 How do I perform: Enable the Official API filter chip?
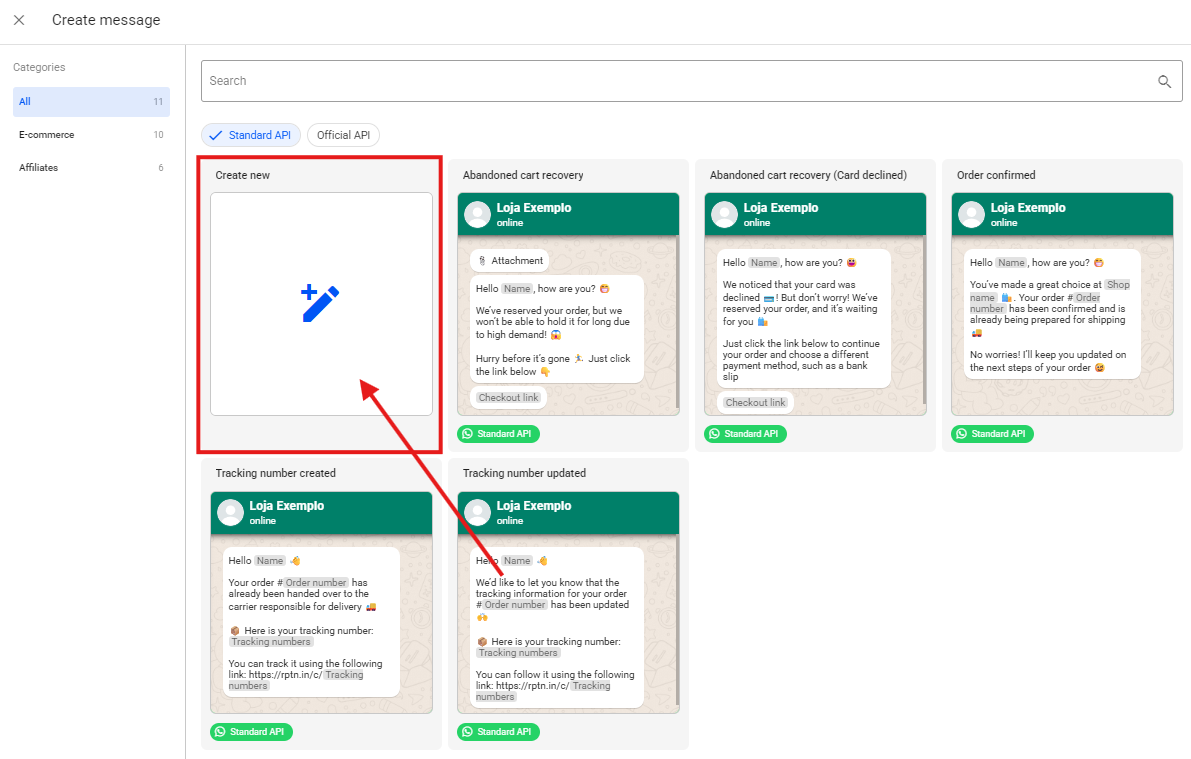click(x=343, y=135)
